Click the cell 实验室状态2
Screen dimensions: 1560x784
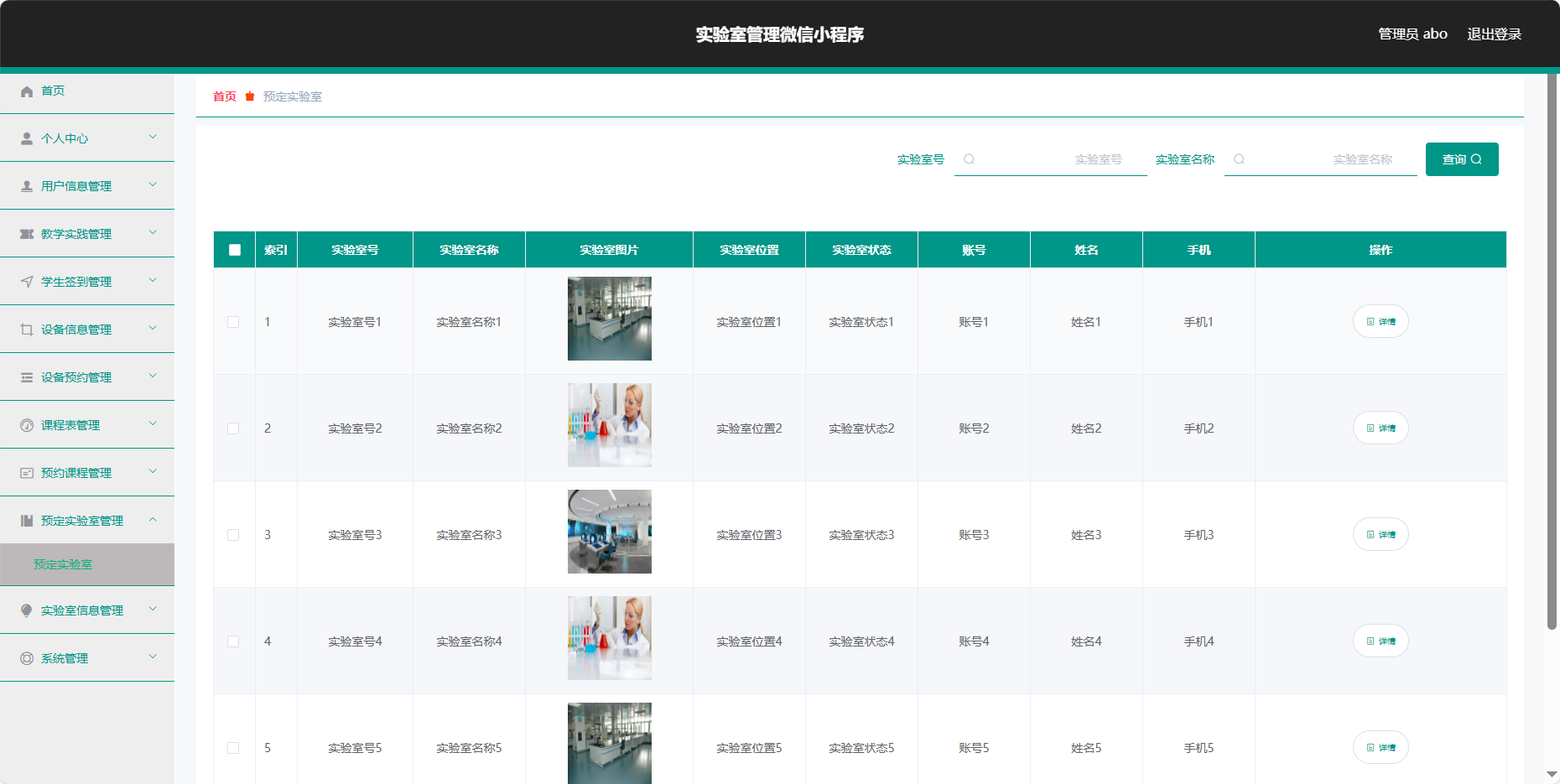tap(861, 428)
